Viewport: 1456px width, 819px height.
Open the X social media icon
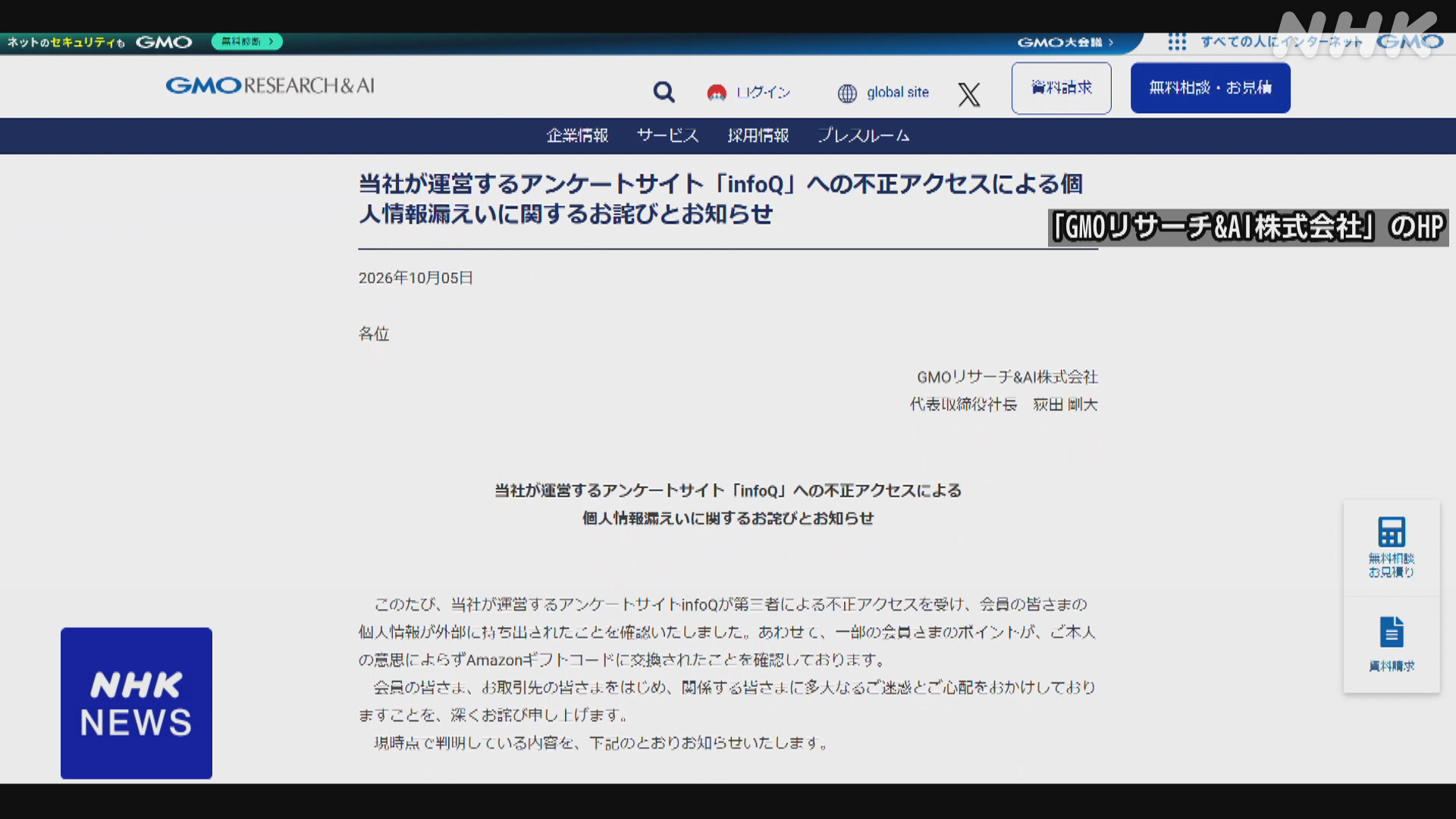click(x=968, y=94)
